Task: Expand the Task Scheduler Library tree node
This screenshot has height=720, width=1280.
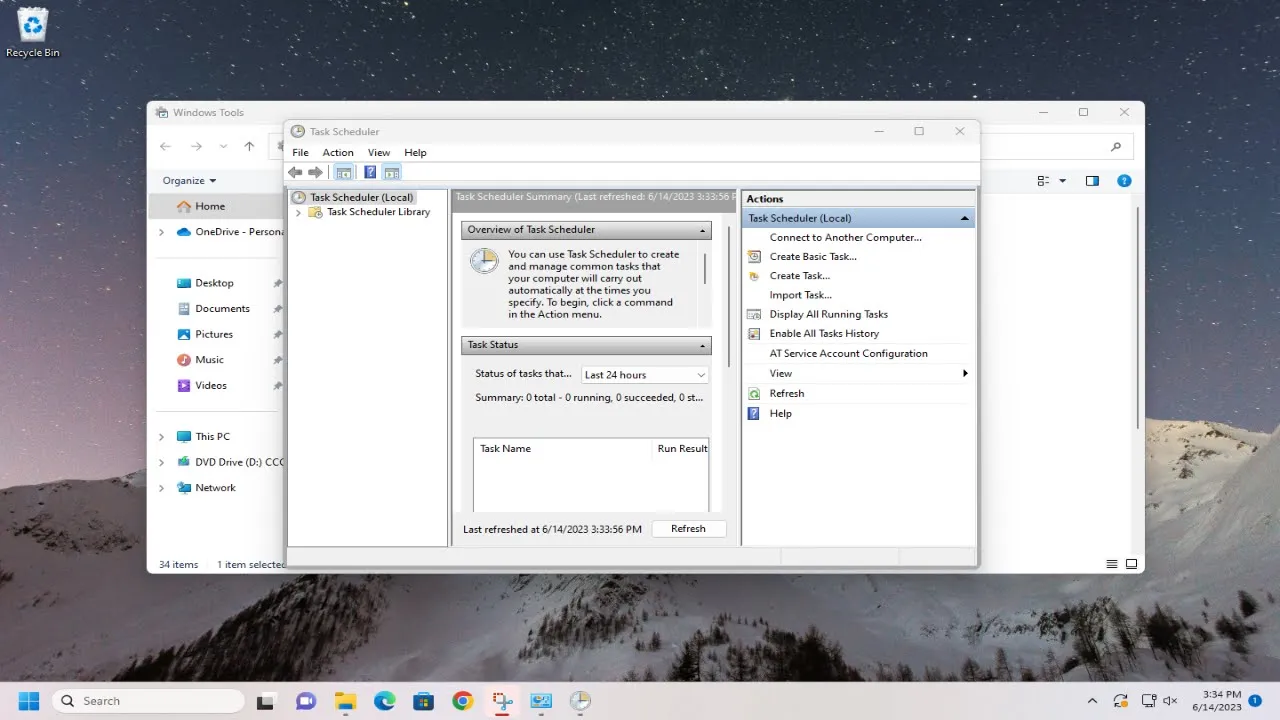Action: coord(298,212)
